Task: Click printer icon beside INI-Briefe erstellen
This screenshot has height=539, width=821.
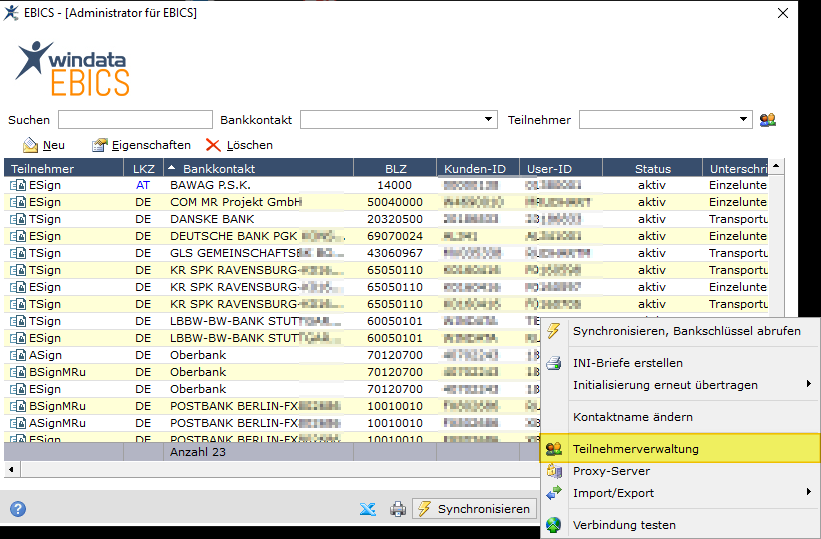Action: point(553,363)
